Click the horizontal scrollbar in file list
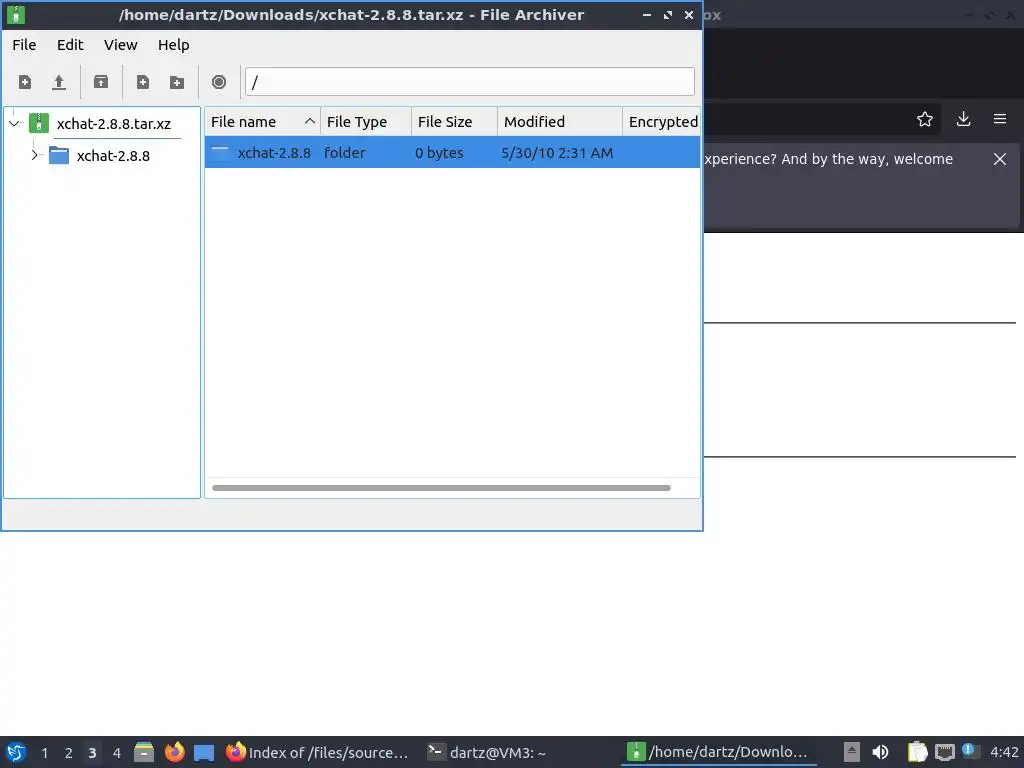 pos(441,488)
